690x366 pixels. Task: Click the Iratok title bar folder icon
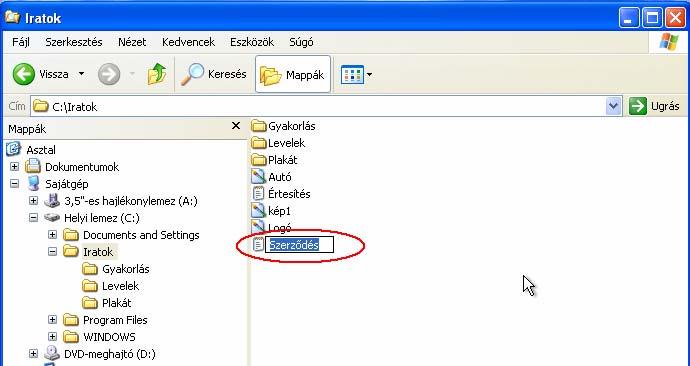point(12,17)
